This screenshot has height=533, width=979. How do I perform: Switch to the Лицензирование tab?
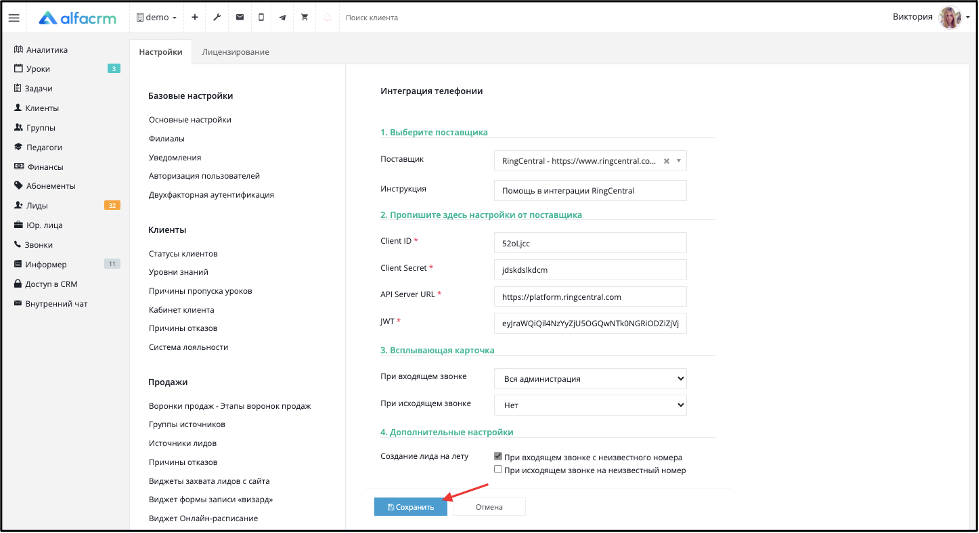(235, 52)
